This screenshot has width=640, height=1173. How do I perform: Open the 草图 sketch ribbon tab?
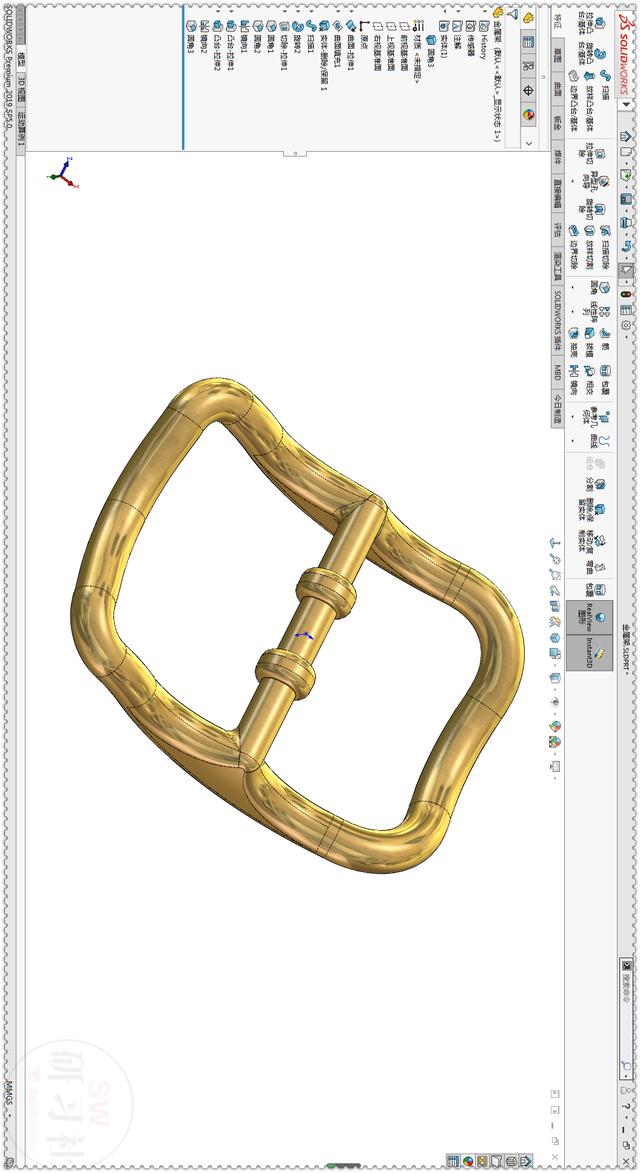(x=558, y=55)
